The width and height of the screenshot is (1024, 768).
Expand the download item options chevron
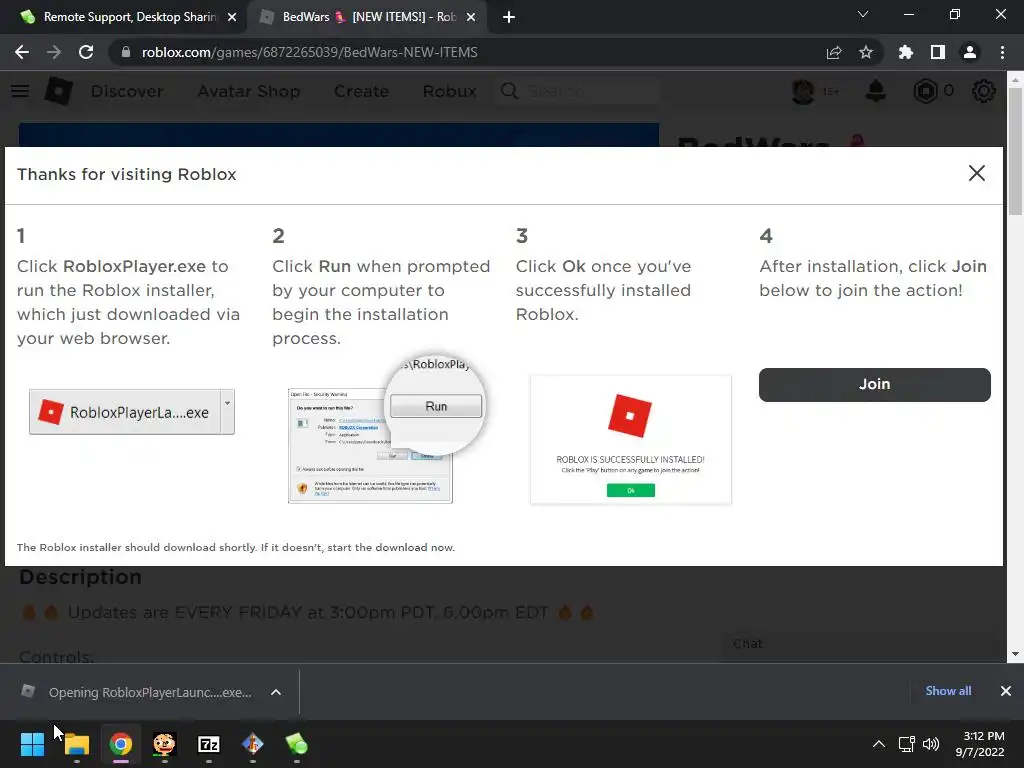tap(276, 692)
